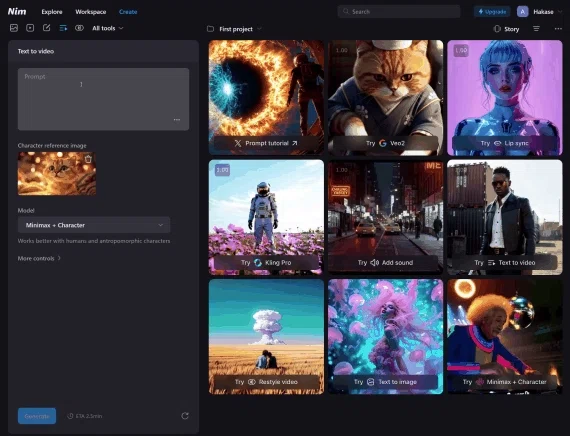Open the Workspace tab

pos(91,12)
